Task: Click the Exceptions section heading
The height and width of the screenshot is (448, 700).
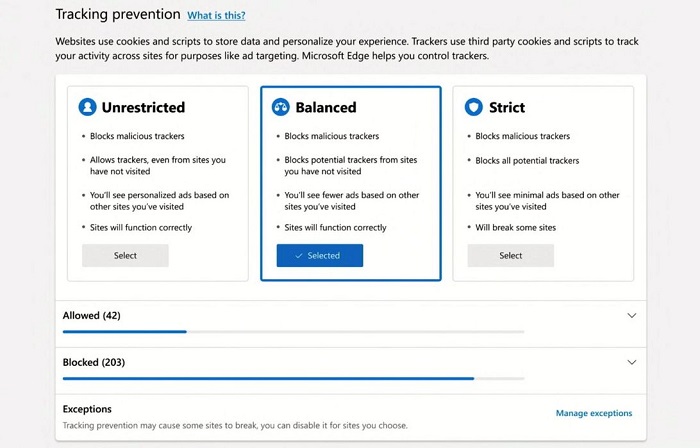Action: pyautogui.click(x=87, y=409)
